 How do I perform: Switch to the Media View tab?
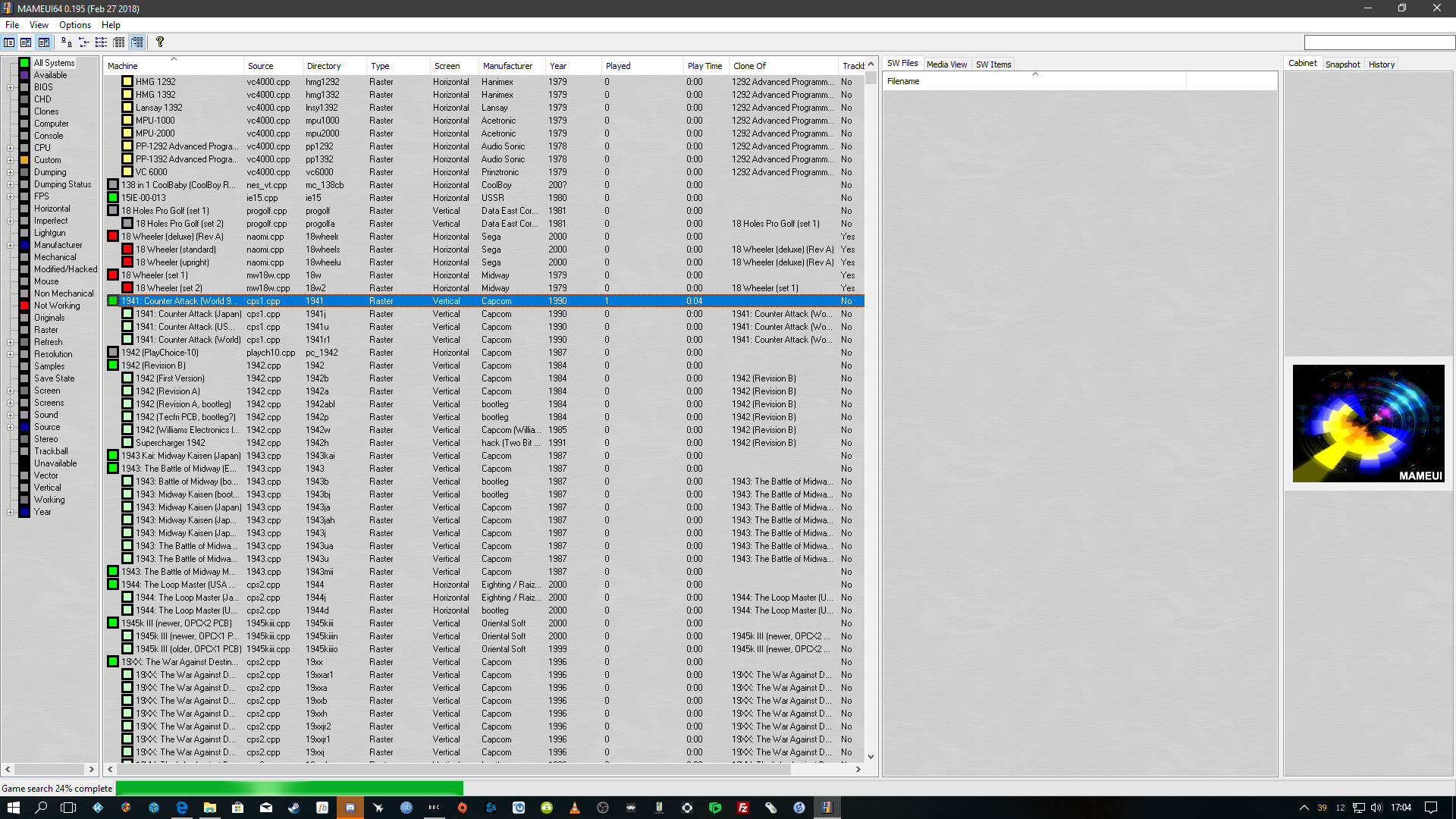point(946,64)
